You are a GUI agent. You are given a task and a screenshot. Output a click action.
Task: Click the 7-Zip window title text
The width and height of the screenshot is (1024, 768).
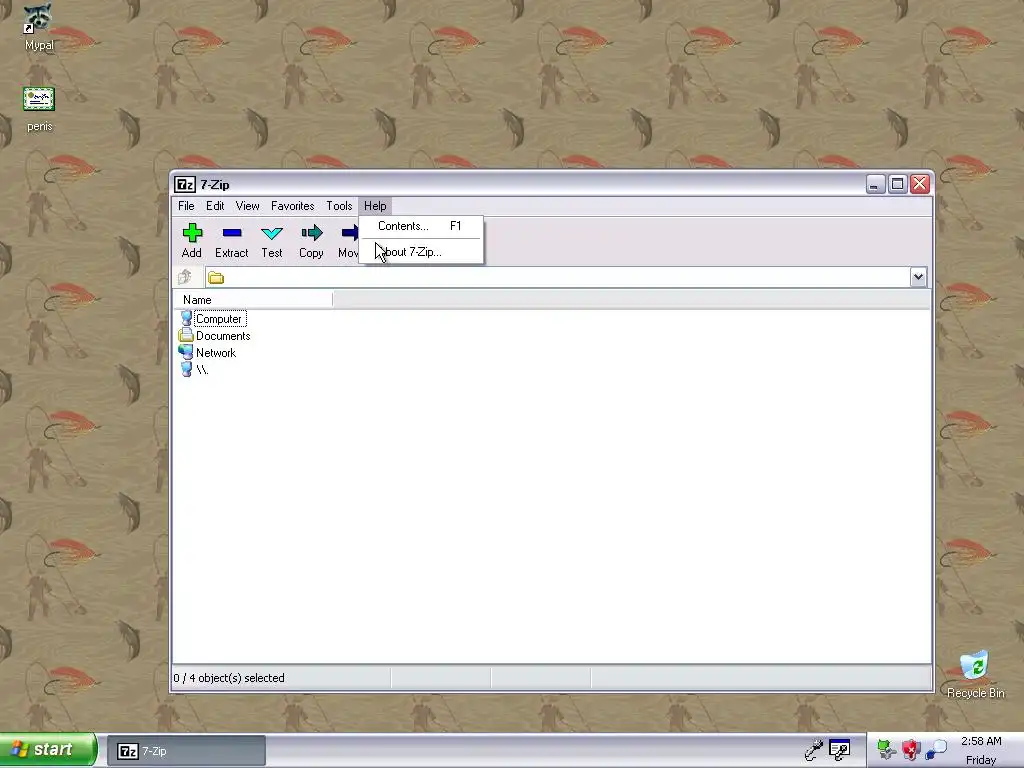coord(215,185)
